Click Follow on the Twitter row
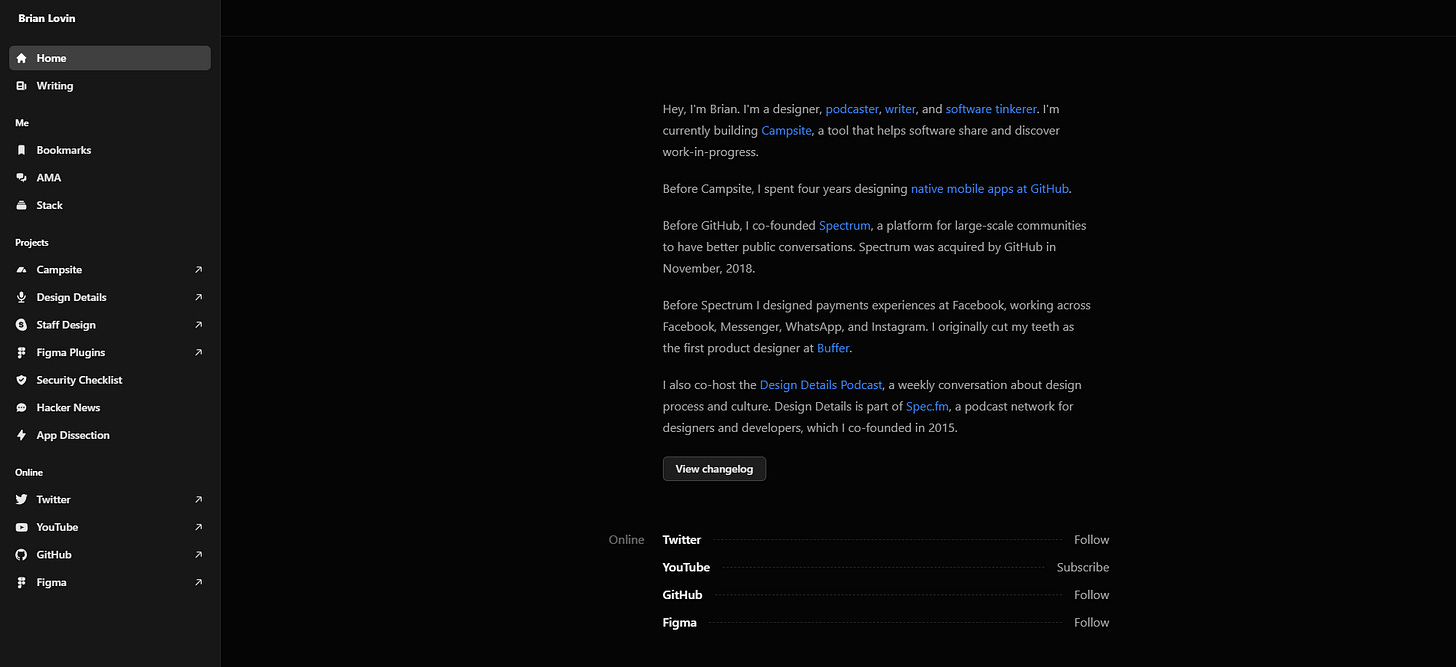 pos(1092,540)
